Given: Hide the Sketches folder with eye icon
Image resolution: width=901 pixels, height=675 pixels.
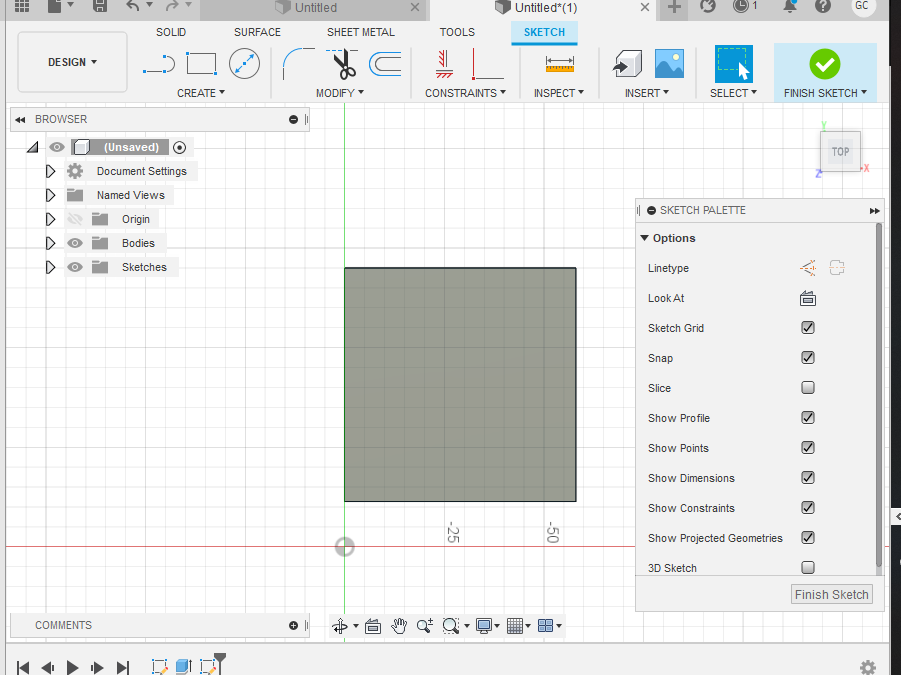Looking at the screenshot, I should 75,267.
